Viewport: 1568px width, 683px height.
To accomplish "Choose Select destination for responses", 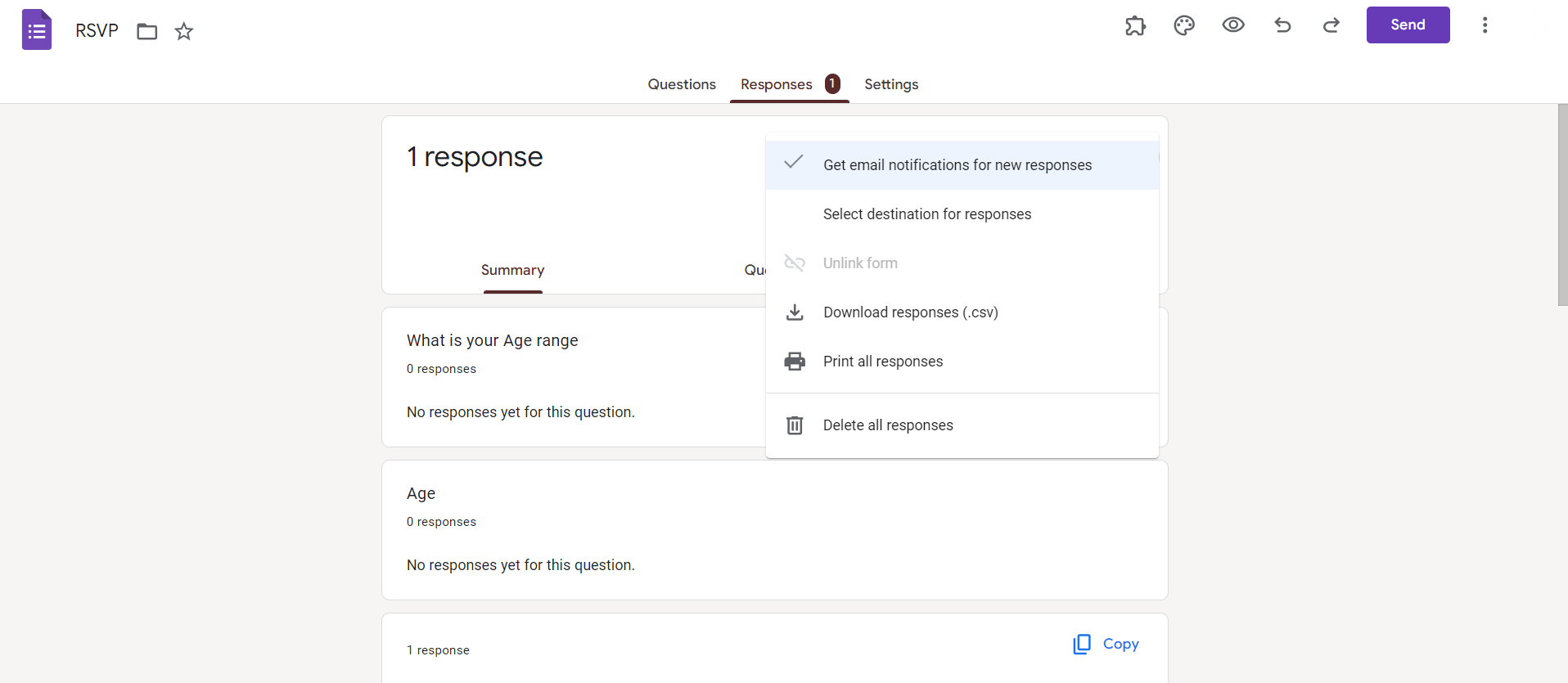I will (926, 214).
